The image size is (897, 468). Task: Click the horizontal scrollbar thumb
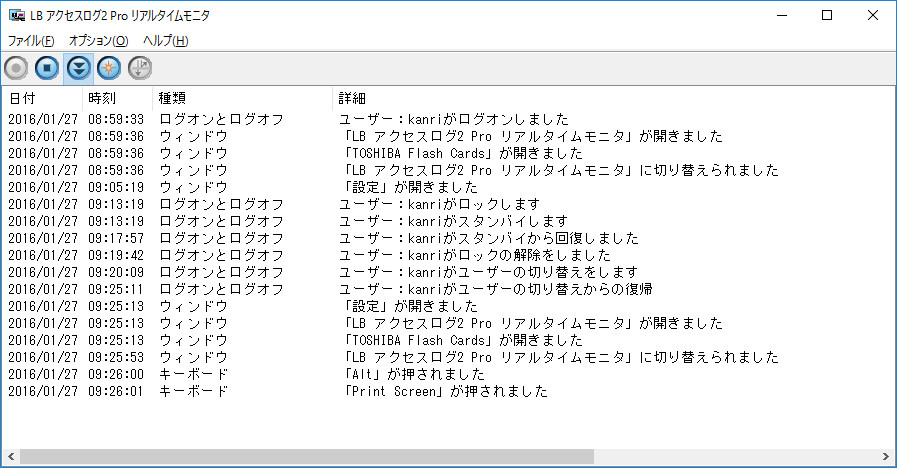click(307, 457)
